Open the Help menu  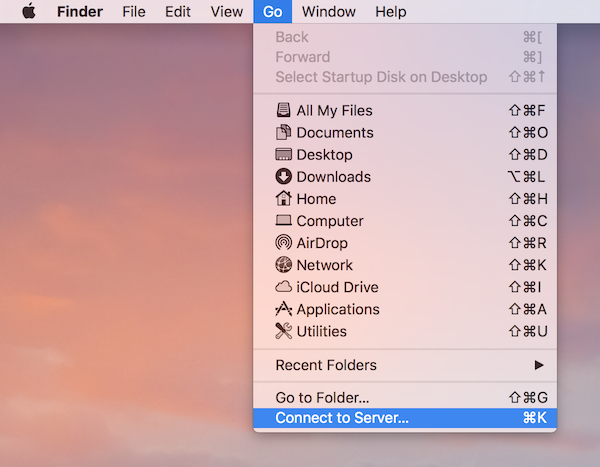point(391,12)
